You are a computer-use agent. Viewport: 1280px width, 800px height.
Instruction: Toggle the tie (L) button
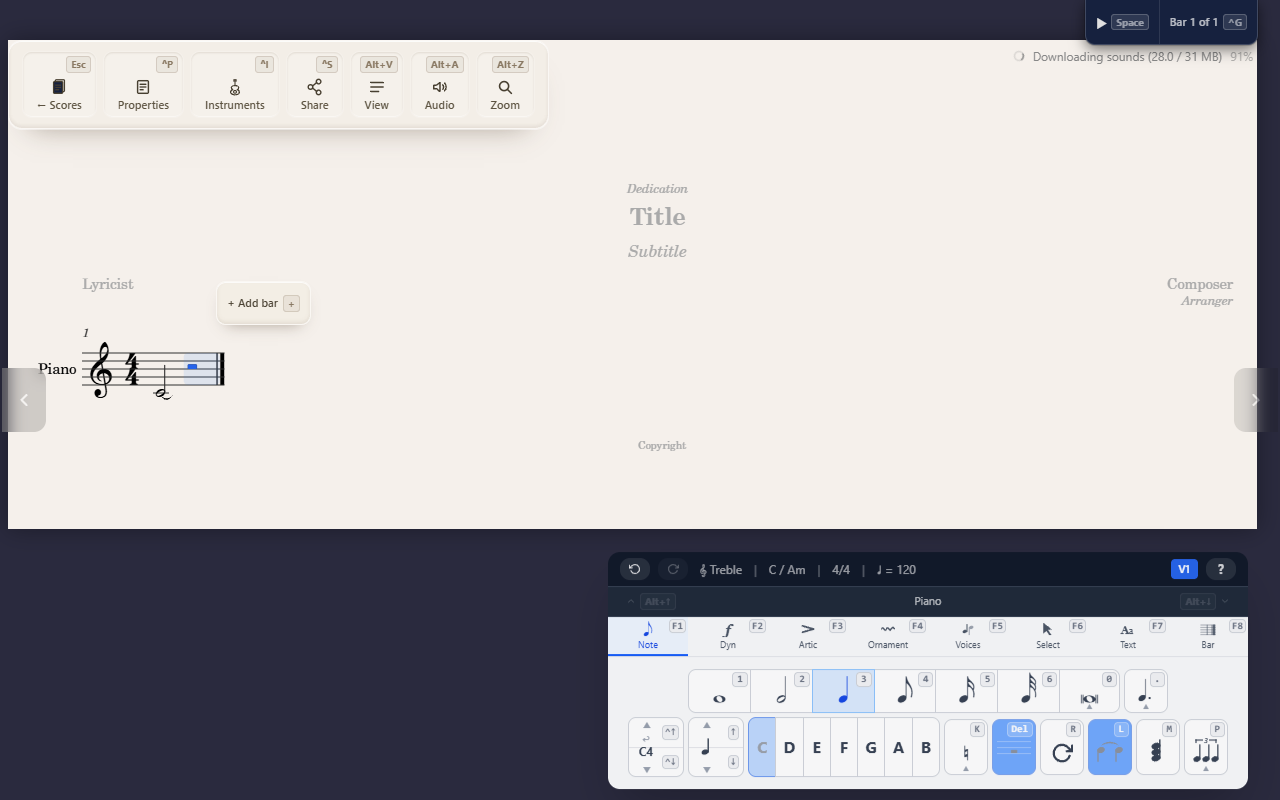pos(1110,747)
